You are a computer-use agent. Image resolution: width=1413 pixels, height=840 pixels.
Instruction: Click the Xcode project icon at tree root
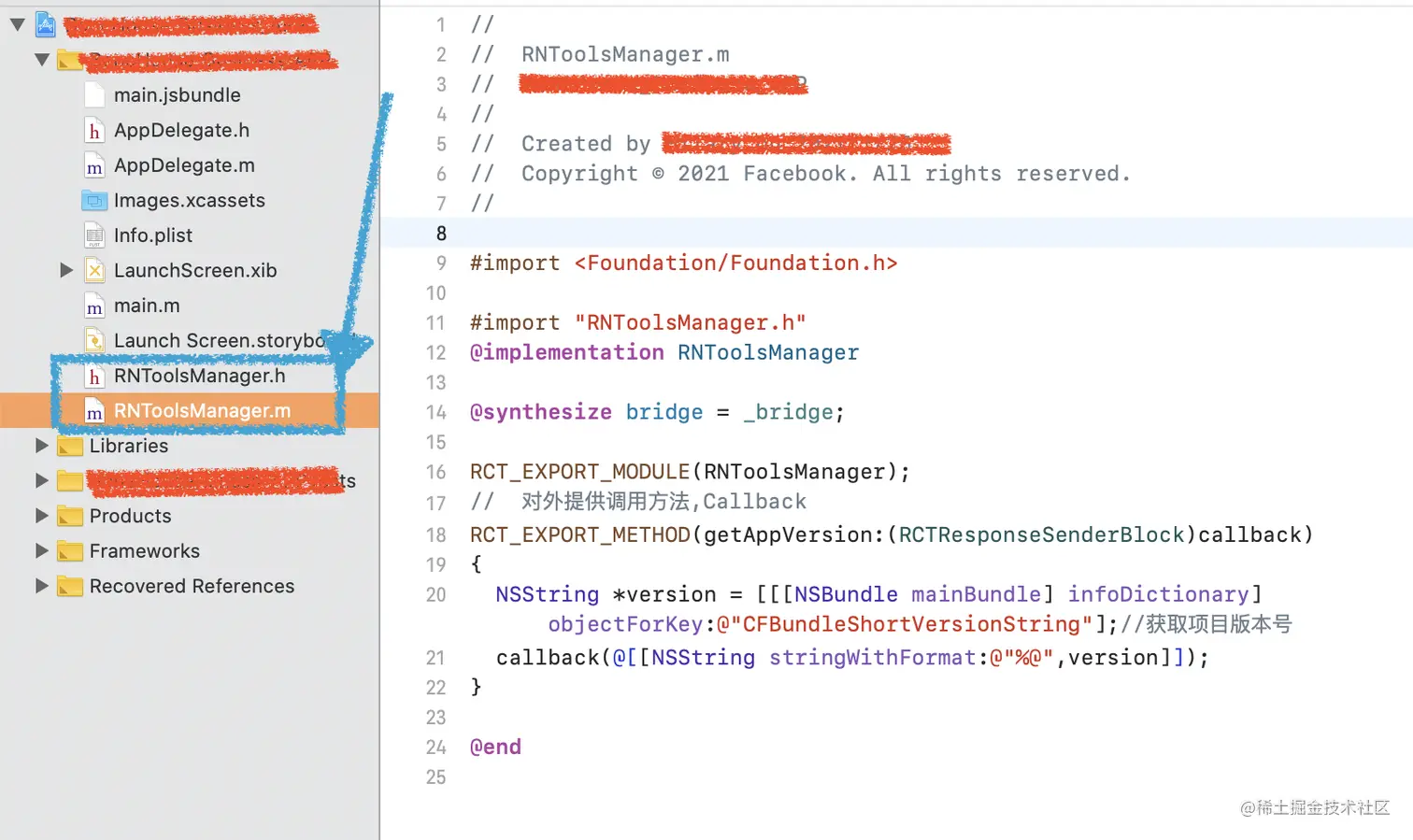pyautogui.click(x=45, y=25)
